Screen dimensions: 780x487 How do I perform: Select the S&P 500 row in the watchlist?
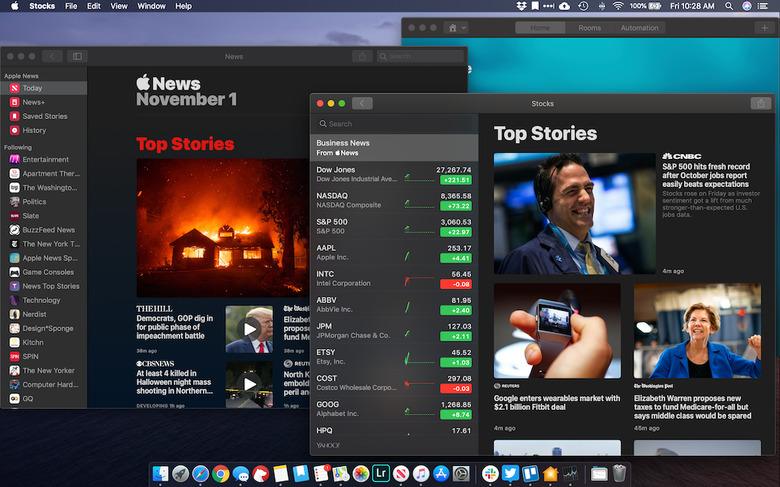(x=394, y=226)
